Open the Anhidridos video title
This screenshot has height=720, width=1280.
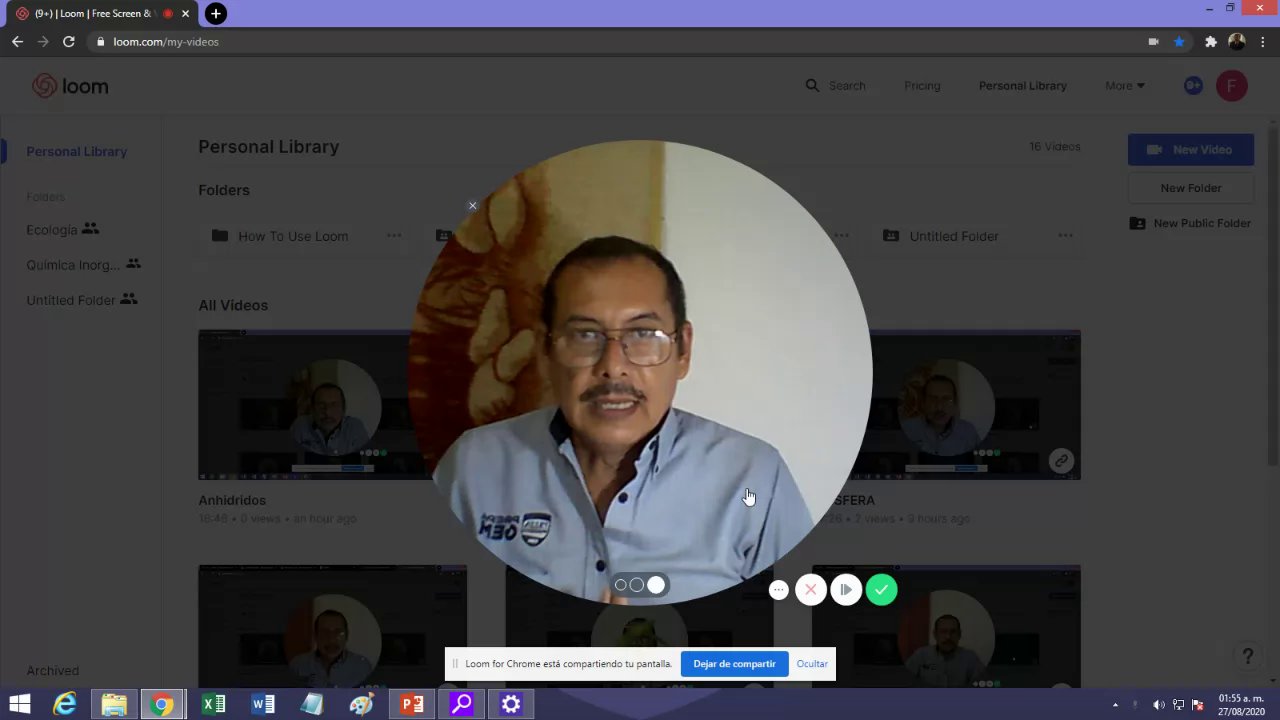pos(232,500)
